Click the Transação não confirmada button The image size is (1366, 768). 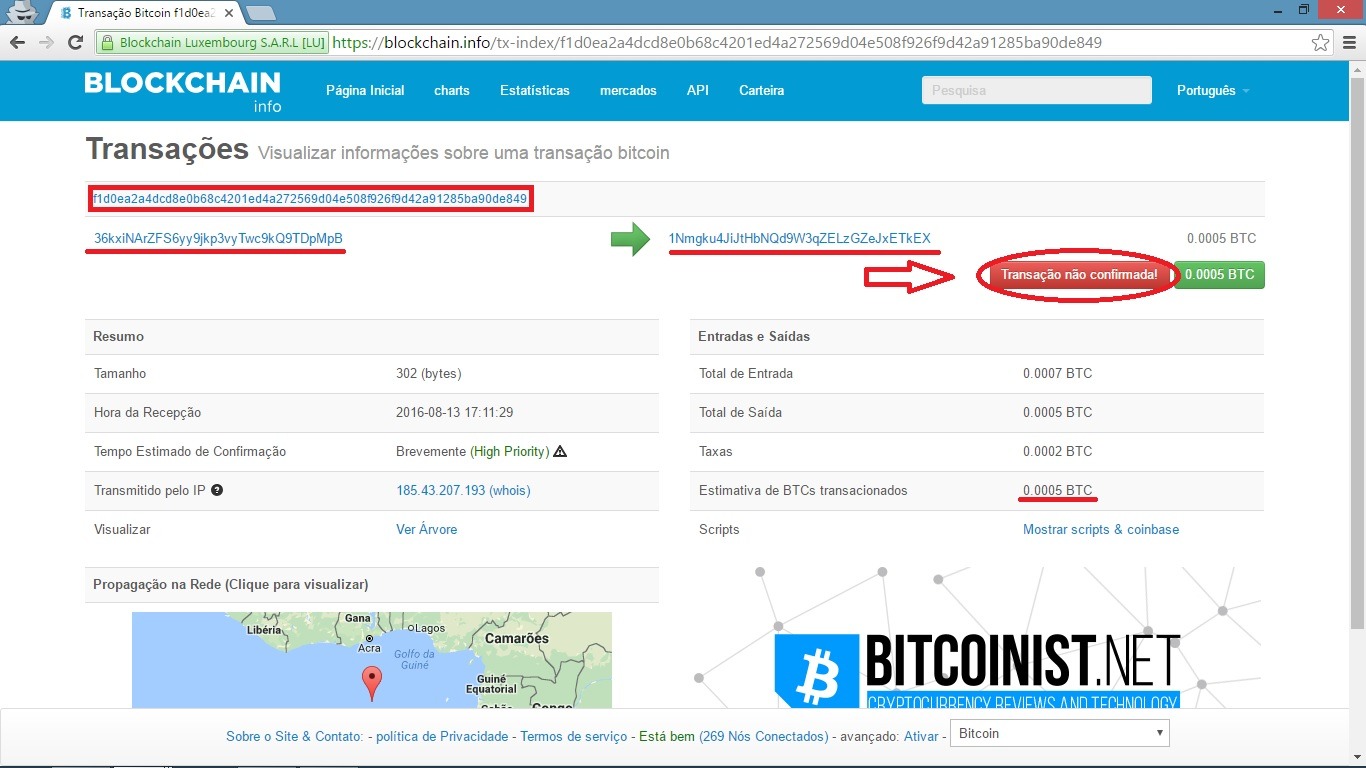(1079, 275)
